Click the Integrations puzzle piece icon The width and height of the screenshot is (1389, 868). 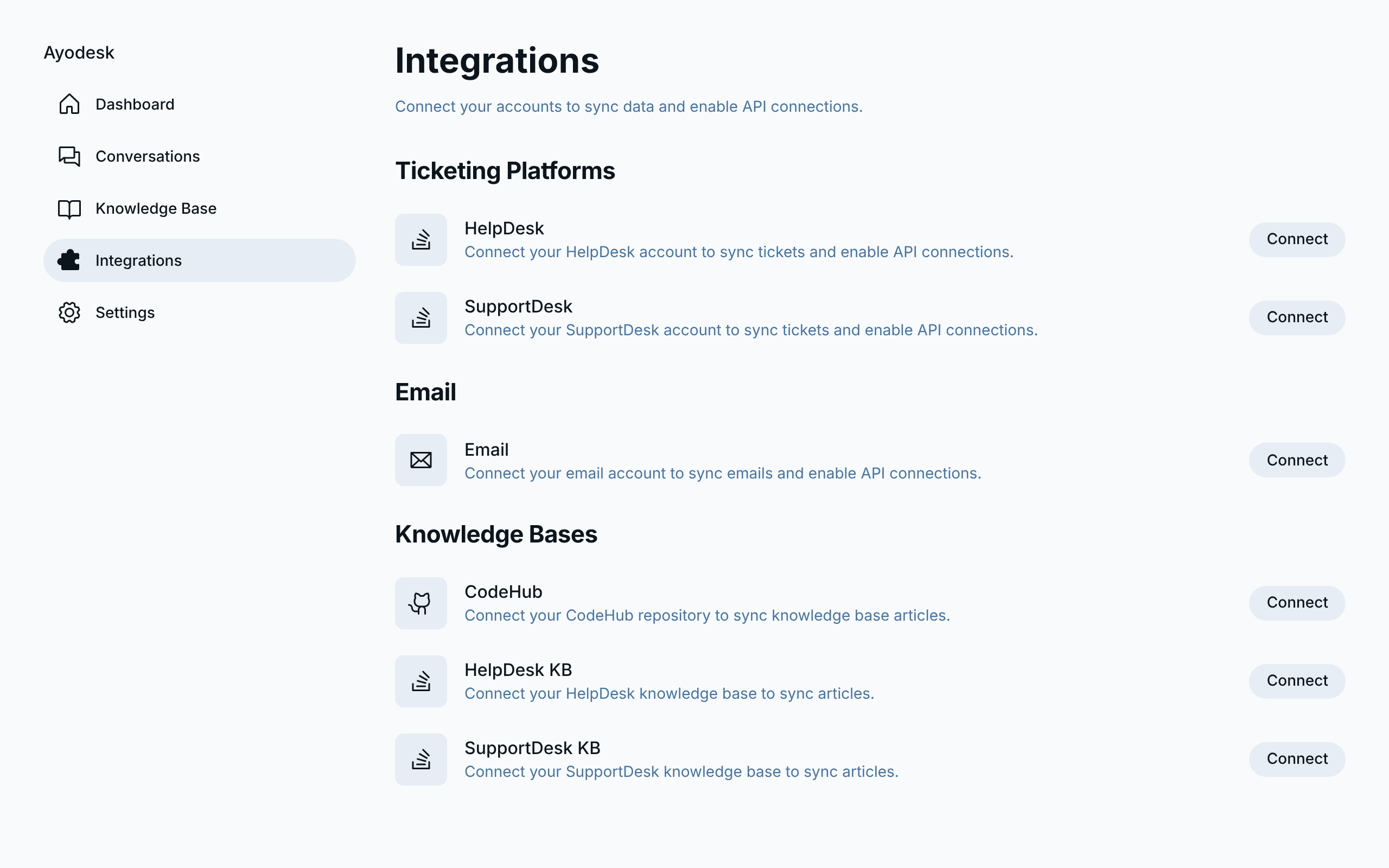[69, 260]
